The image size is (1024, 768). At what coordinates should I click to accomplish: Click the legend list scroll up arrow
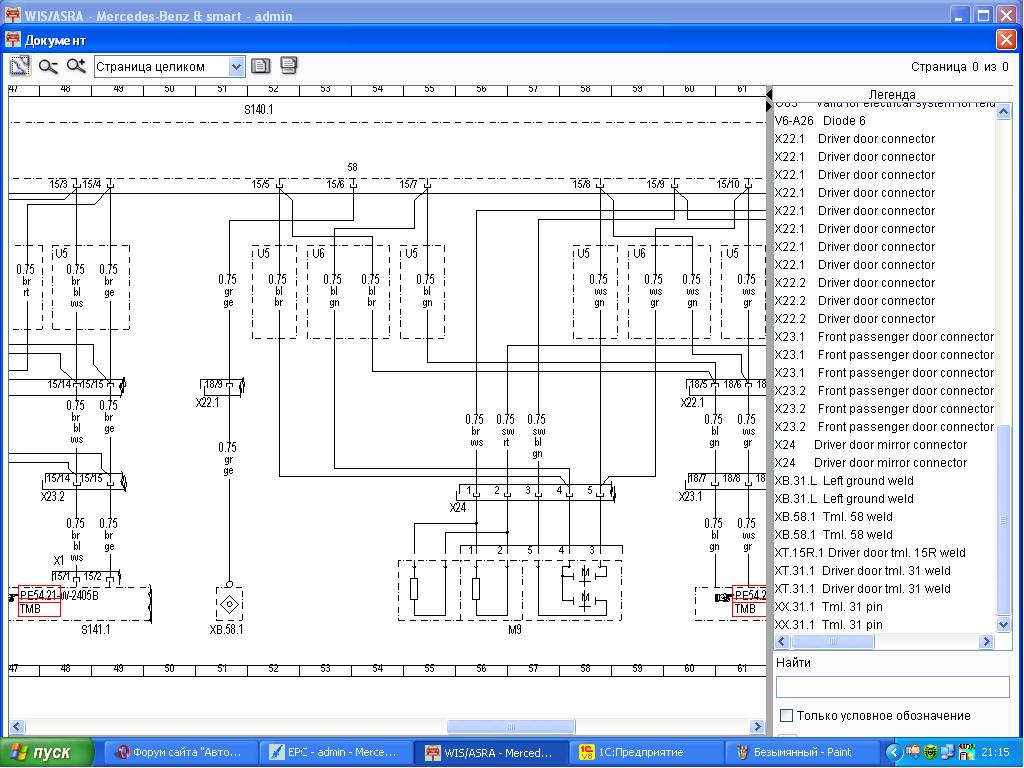click(x=1004, y=112)
